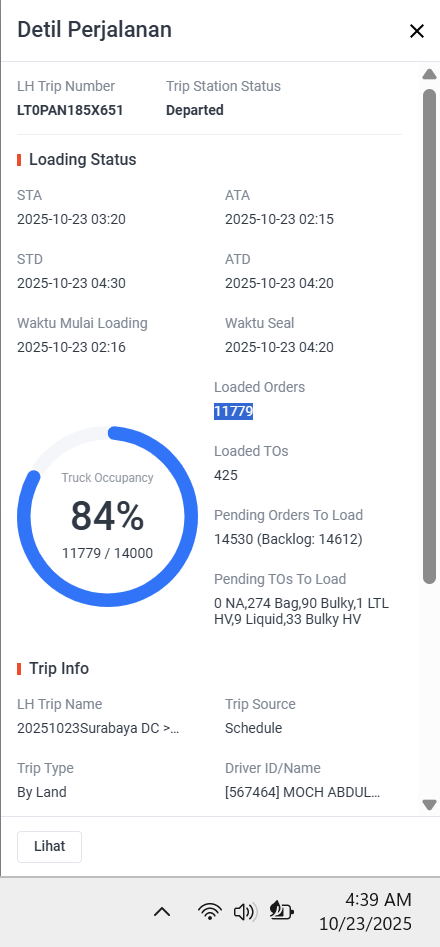Click the battery status tray icon

click(x=281, y=911)
